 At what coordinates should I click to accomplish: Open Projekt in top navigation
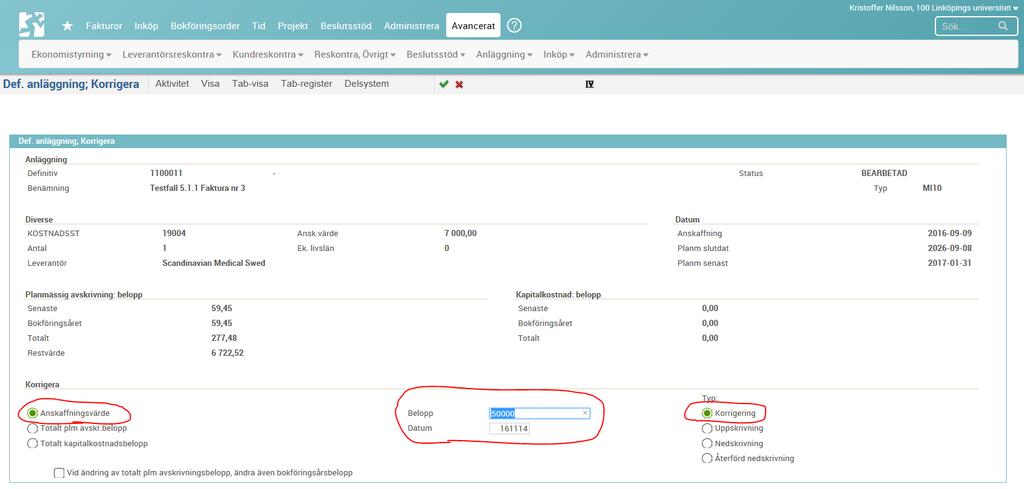coord(293,26)
